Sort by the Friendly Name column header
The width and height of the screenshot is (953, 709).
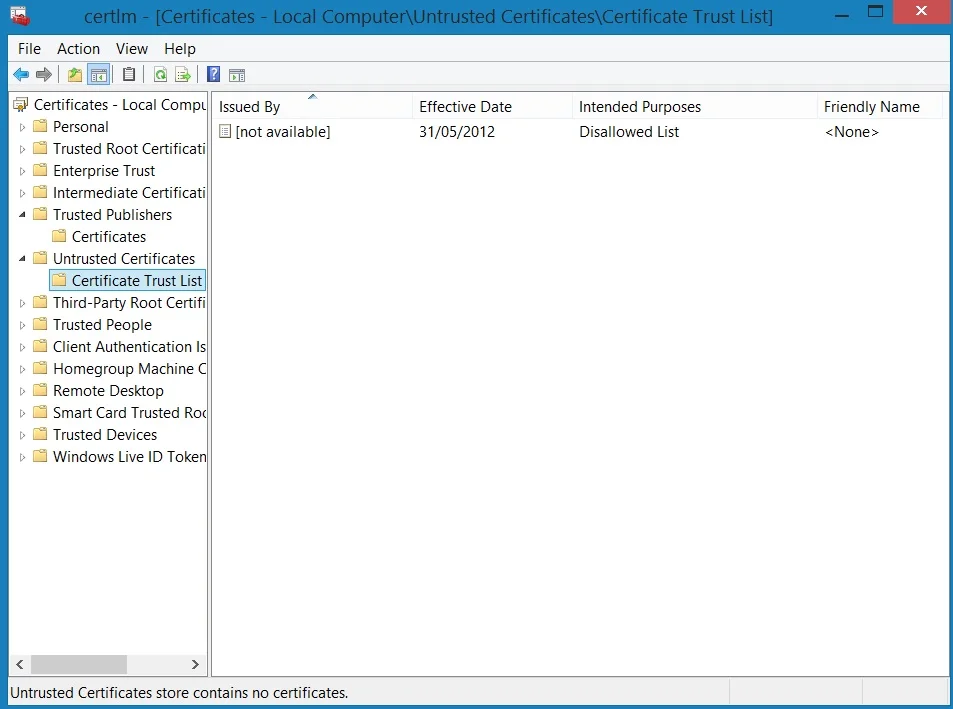[x=879, y=106]
